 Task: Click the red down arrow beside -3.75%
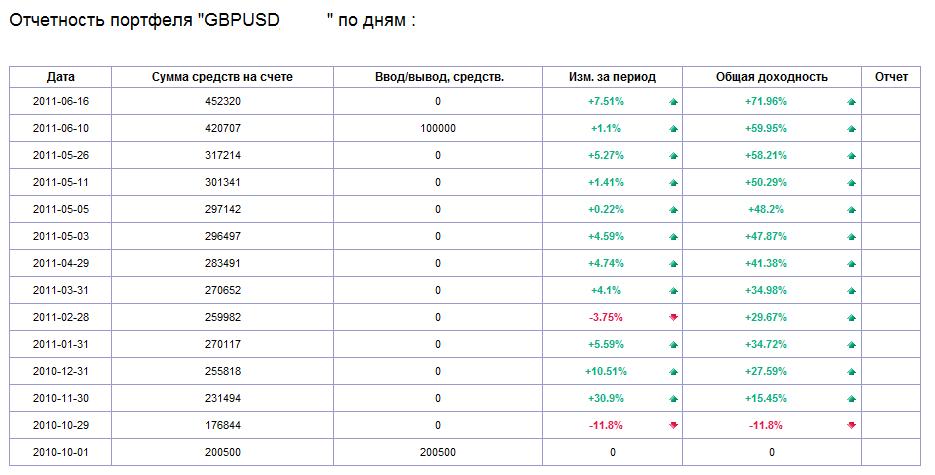pyautogui.click(x=673, y=318)
